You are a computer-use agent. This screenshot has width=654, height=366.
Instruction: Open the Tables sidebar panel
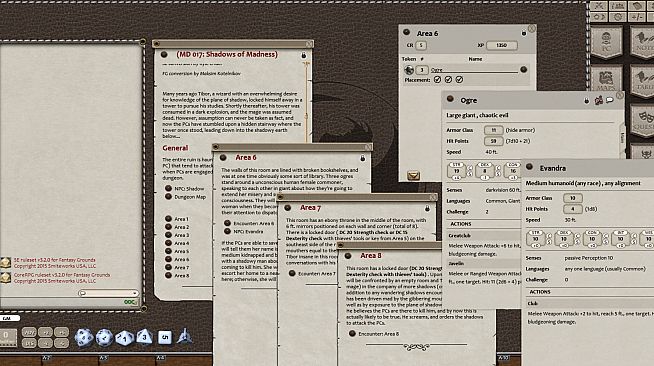pyautogui.click(x=642, y=81)
